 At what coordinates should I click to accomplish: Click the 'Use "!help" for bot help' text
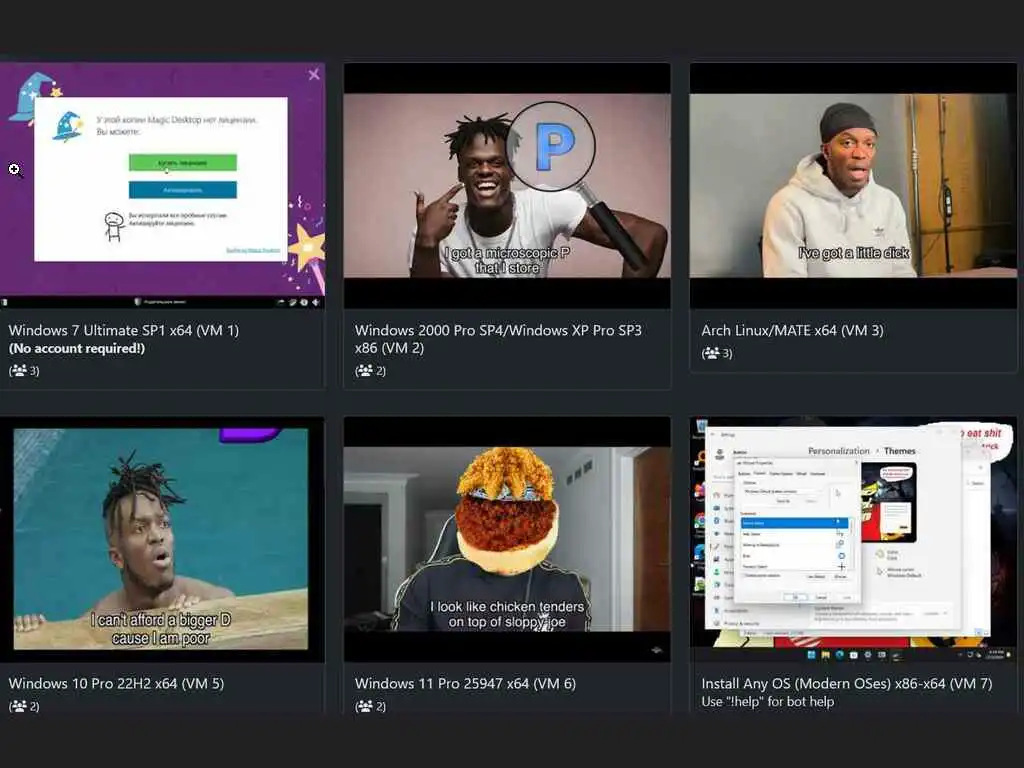[x=767, y=702]
